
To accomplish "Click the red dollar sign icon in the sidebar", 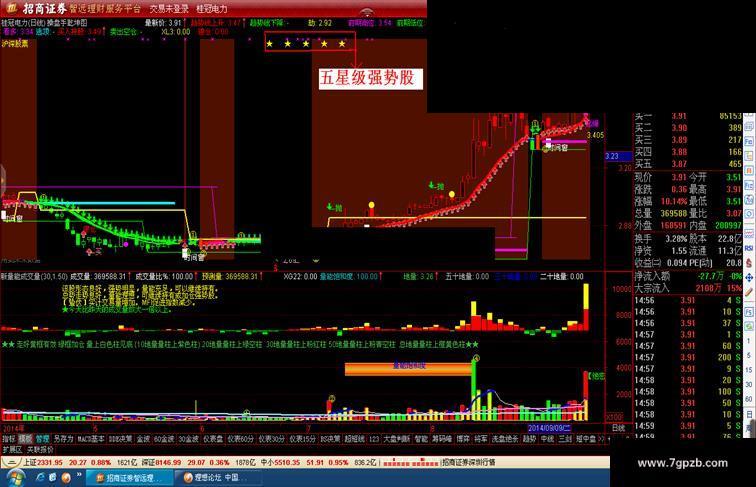I will click(749, 263).
